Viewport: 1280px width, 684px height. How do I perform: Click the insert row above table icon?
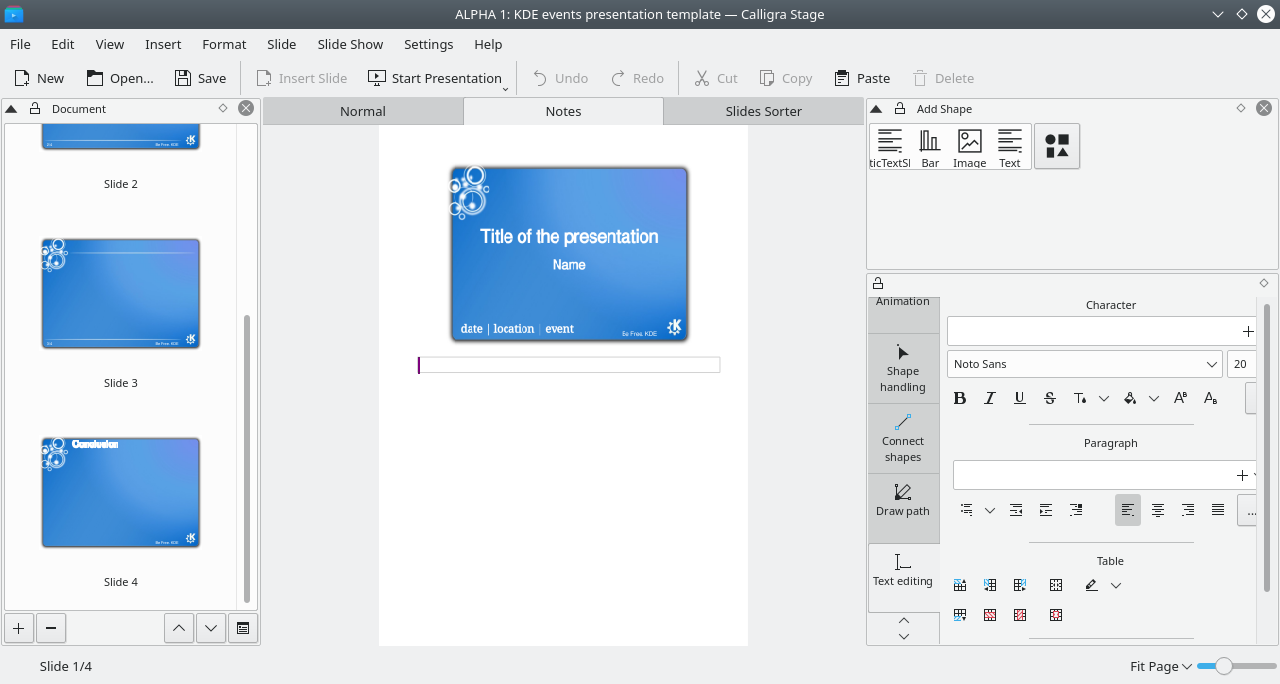(x=960, y=585)
